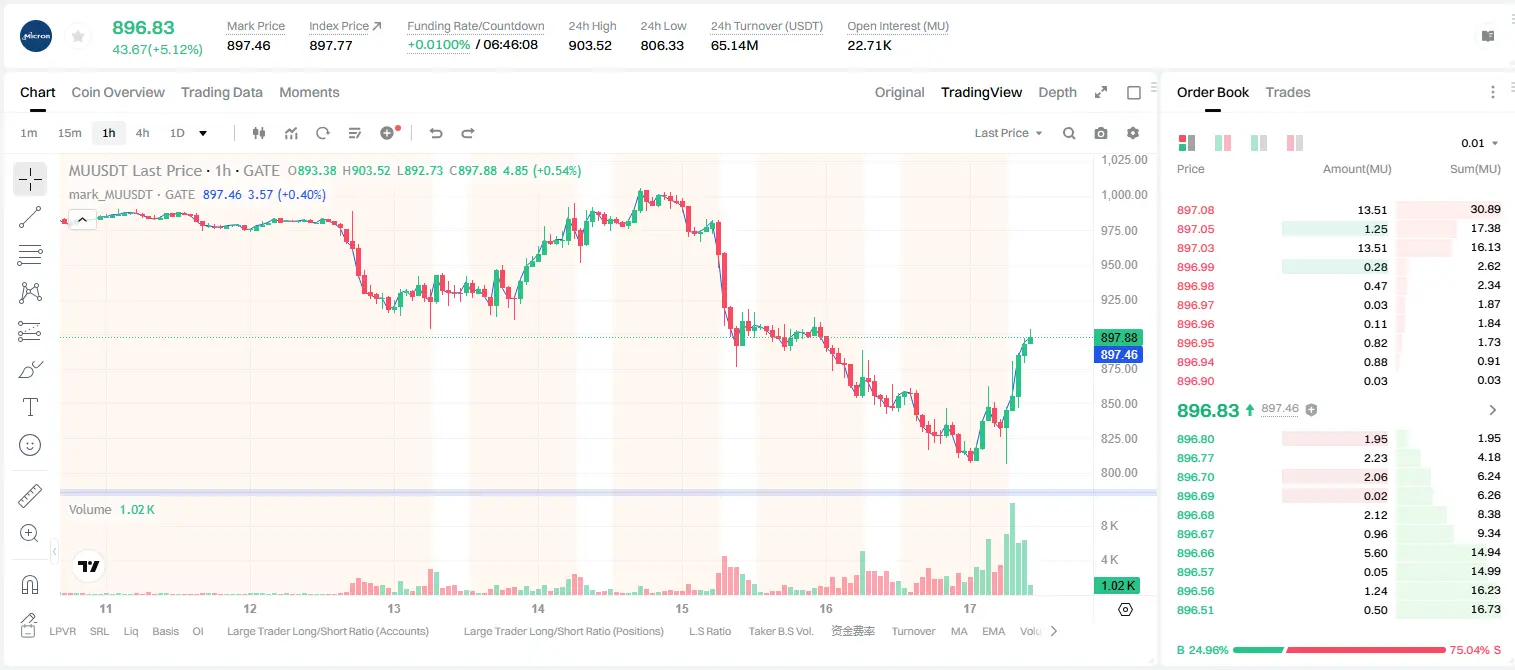
Task: Expand the order book precision 0.01 dropdown
Action: 1479,143
